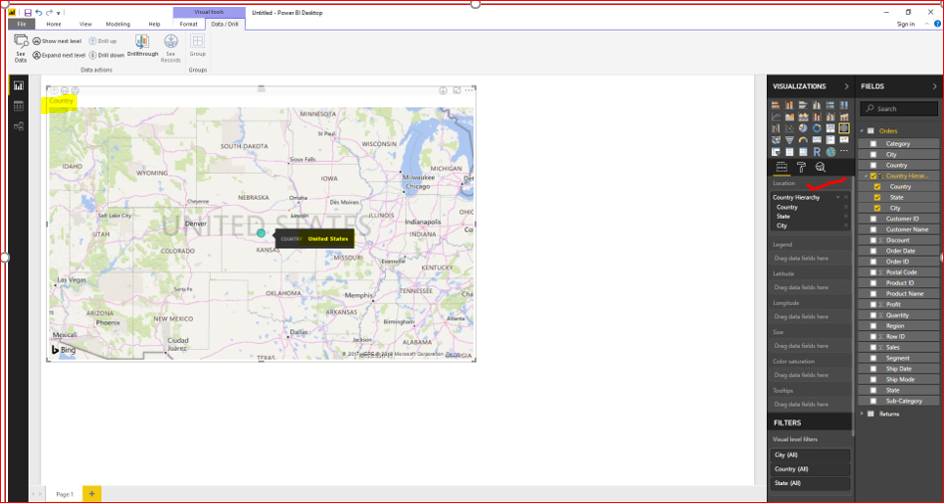Select the Treemap visual

tap(831, 128)
